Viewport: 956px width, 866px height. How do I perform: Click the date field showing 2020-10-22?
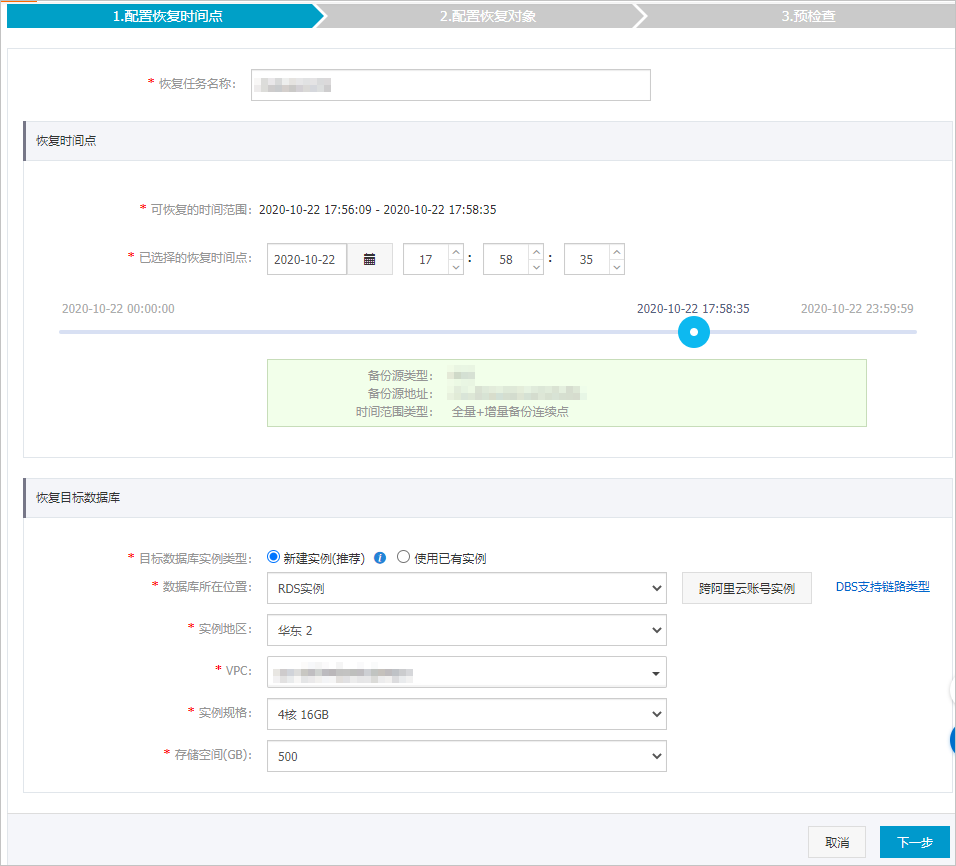307,259
